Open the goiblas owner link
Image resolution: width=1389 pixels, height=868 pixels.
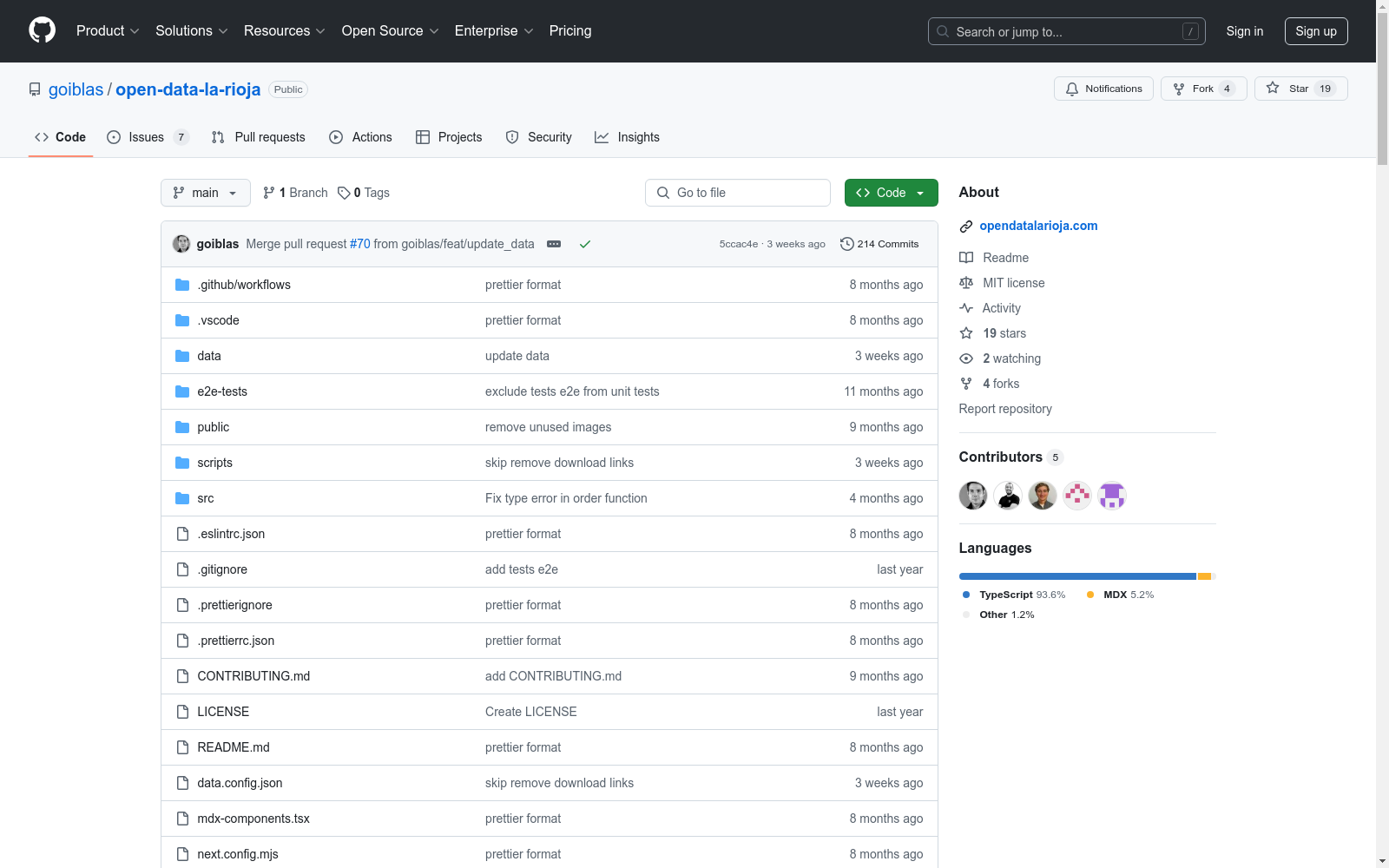[x=76, y=89]
